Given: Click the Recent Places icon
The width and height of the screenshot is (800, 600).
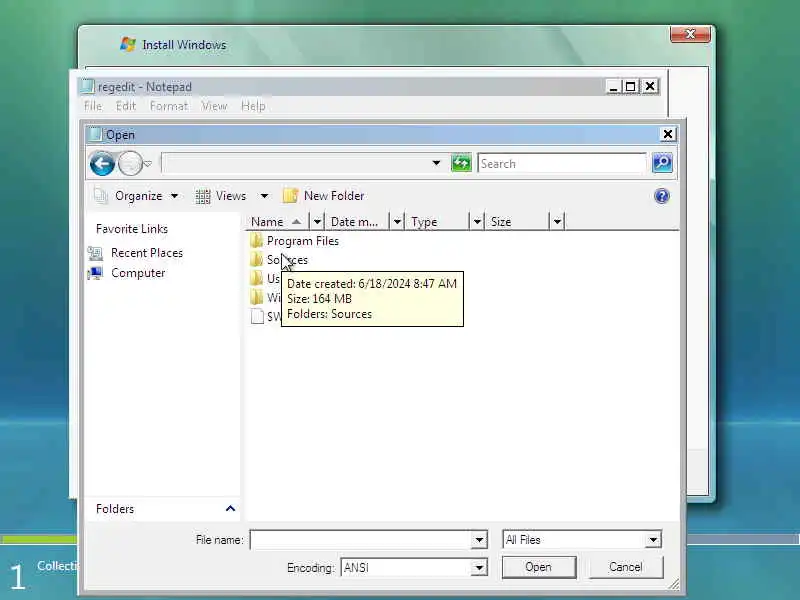Looking at the screenshot, I should tap(95, 253).
